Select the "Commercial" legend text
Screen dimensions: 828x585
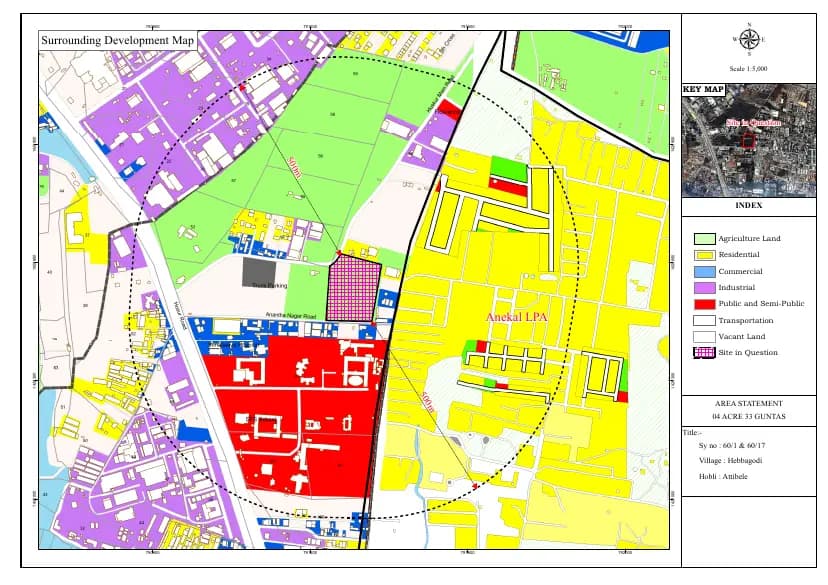coord(740,271)
